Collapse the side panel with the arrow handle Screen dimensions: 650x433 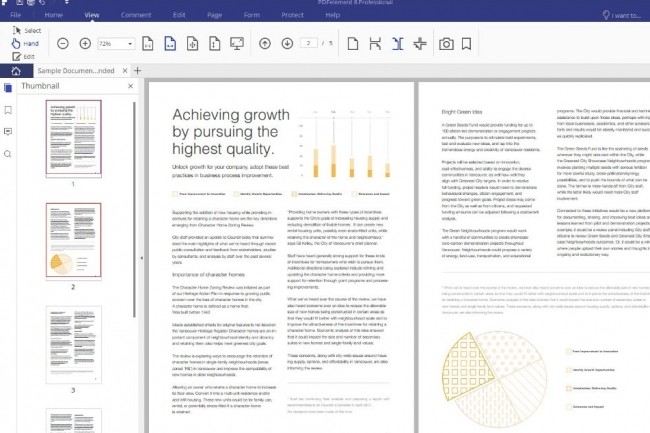click(x=142, y=258)
